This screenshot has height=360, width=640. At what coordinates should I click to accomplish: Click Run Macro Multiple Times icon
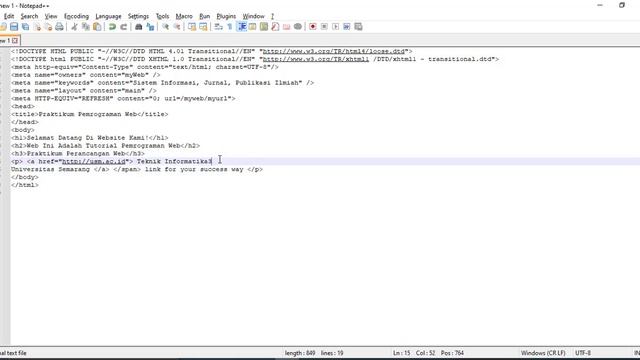click(x=347, y=27)
